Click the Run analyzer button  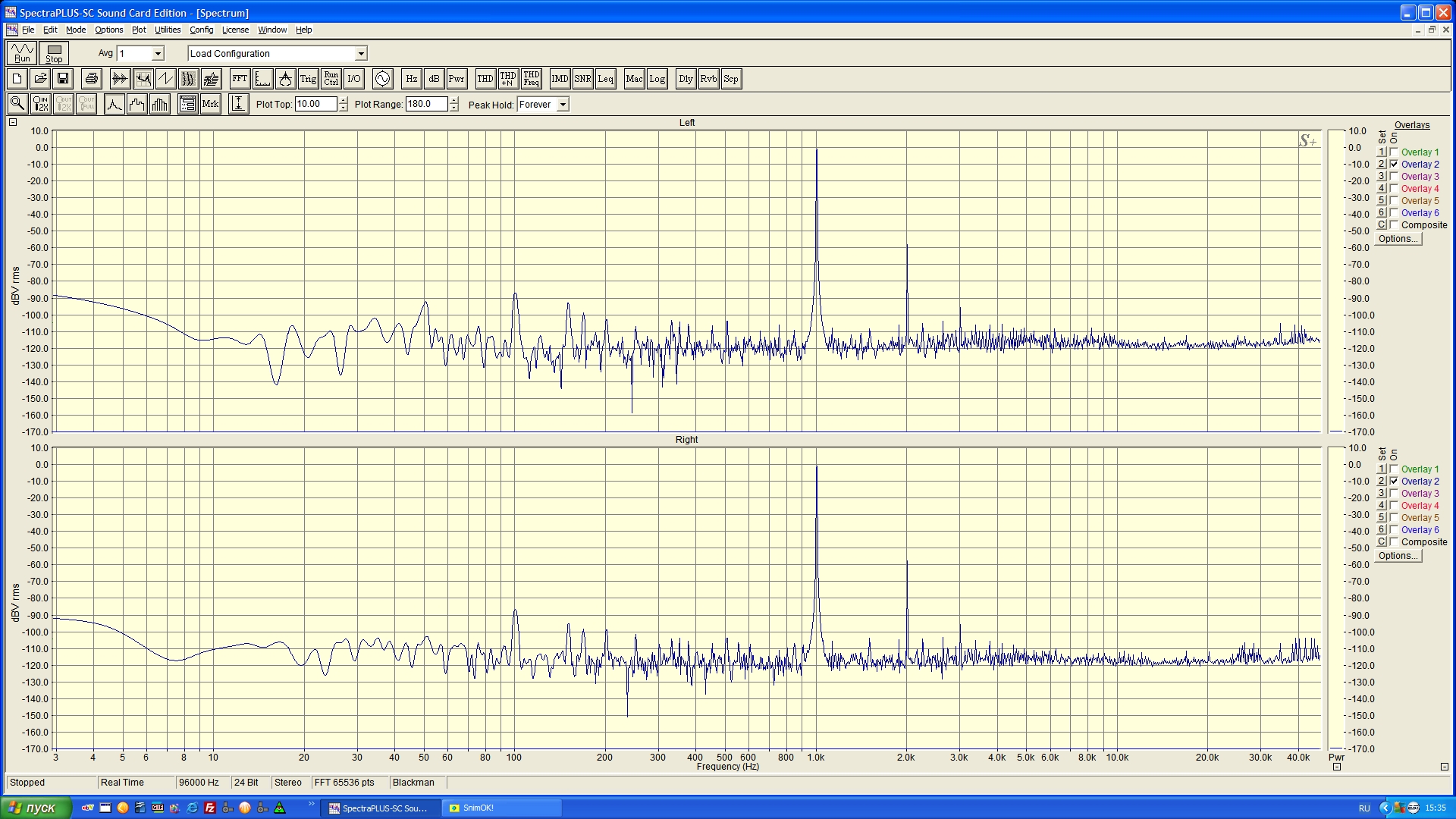click(x=22, y=53)
